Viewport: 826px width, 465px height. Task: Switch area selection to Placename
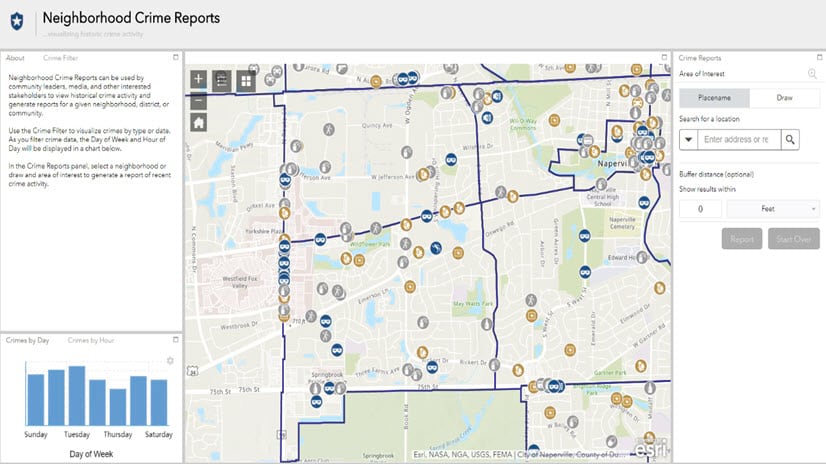click(x=714, y=98)
